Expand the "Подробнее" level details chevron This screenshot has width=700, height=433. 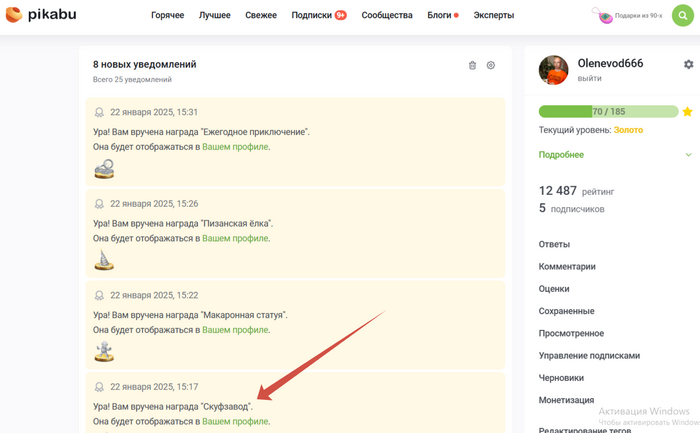[x=688, y=155]
